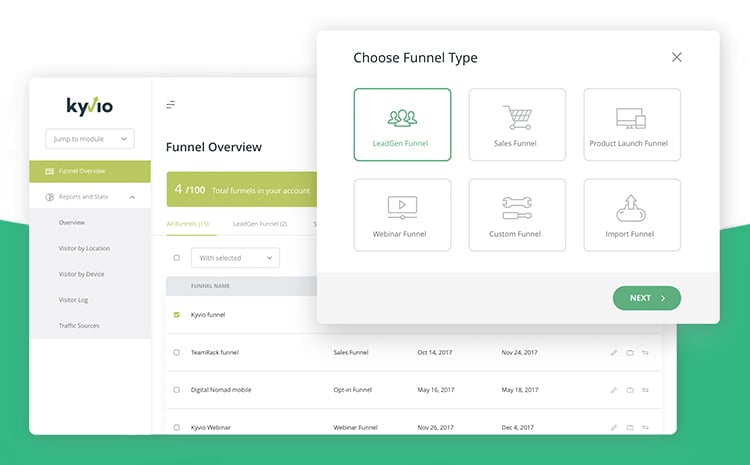Open the With selected dropdown
The image size is (750, 465).
point(235,258)
